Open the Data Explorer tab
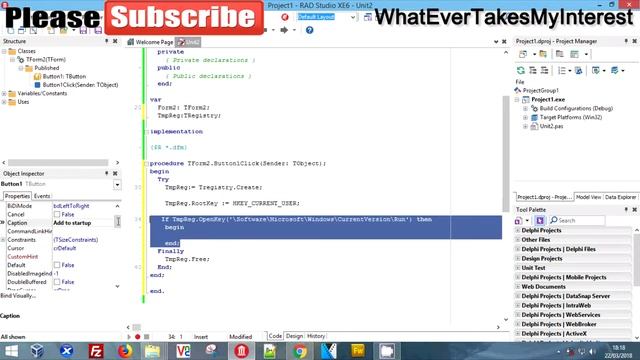Viewport: 640px width, 360px height. pos(620,197)
